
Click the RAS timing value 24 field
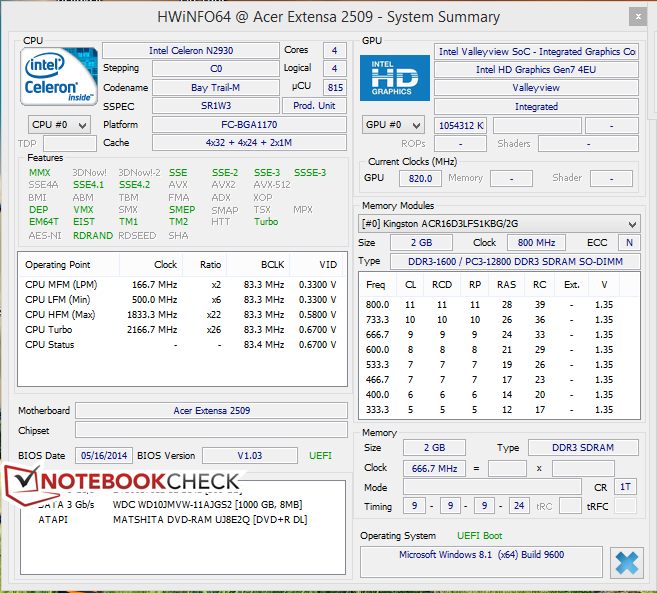coord(519,506)
